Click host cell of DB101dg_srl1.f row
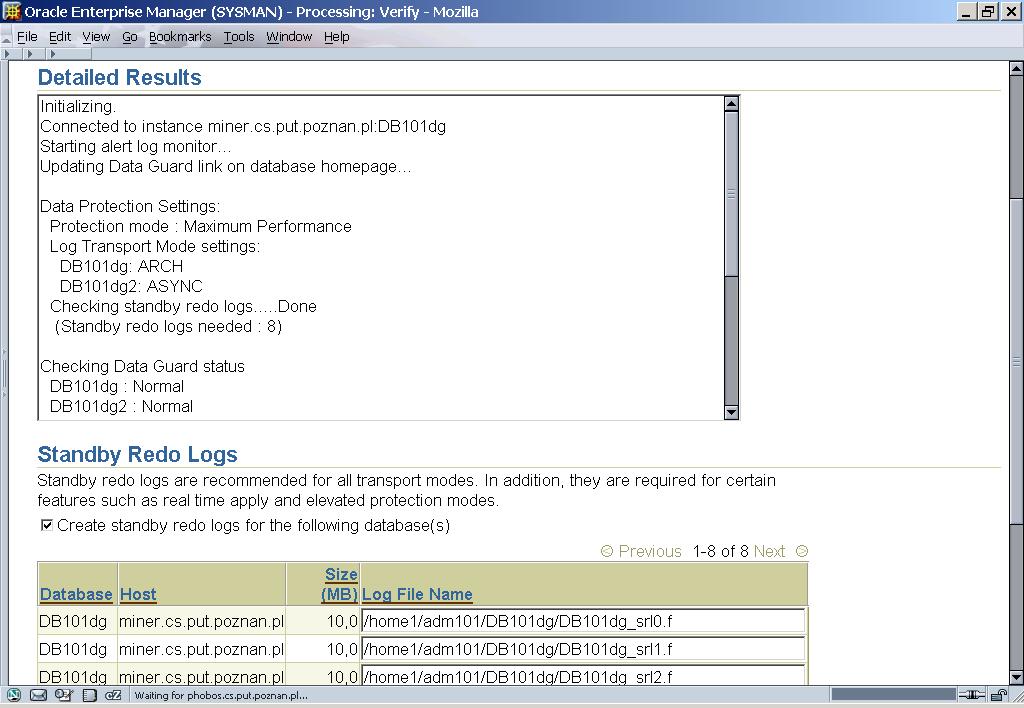The height and width of the screenshot is (708, 1024). coord(201,649)
